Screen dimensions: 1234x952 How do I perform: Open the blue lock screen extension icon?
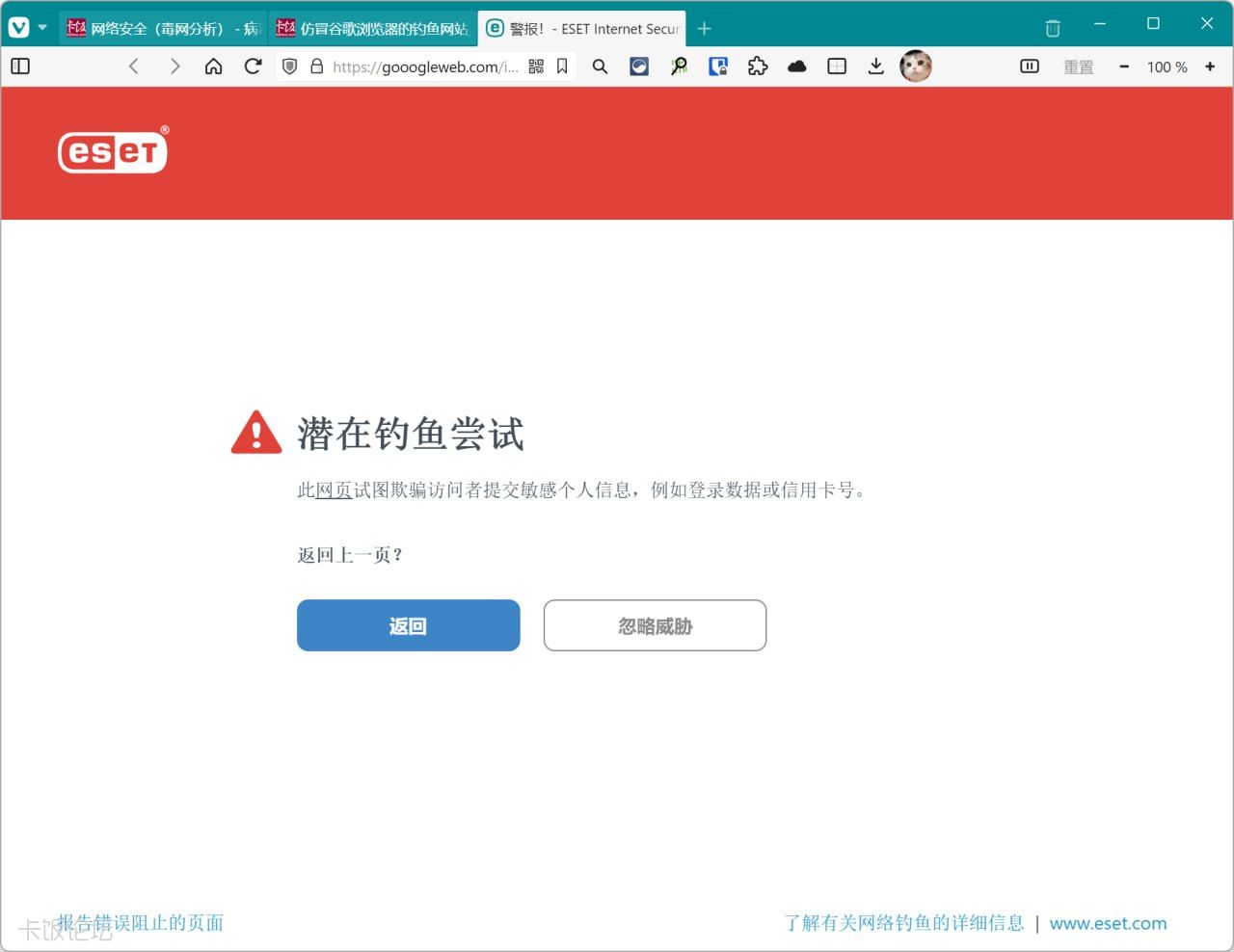[718, 66]
